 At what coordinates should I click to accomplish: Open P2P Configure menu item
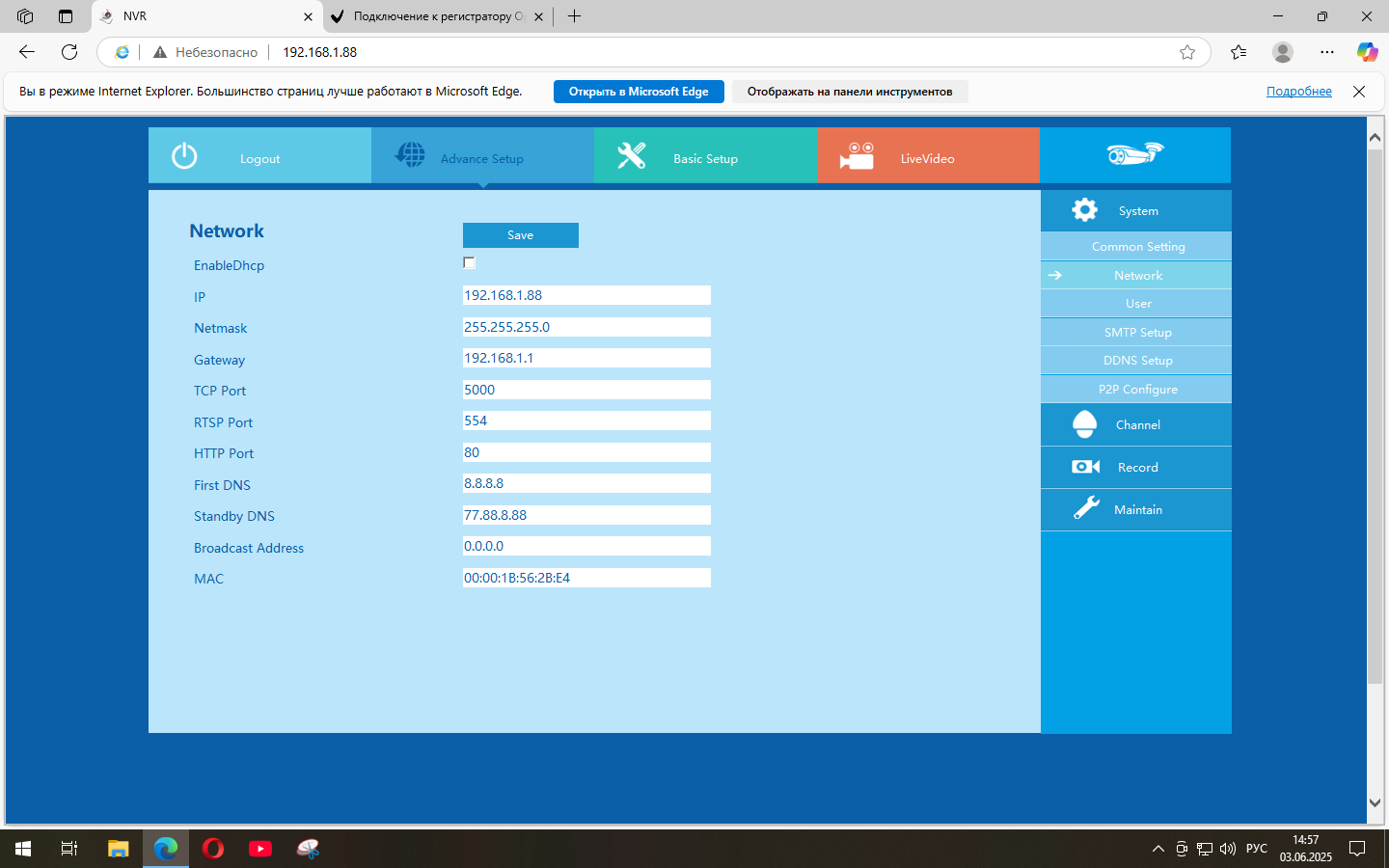(1137, 390)
